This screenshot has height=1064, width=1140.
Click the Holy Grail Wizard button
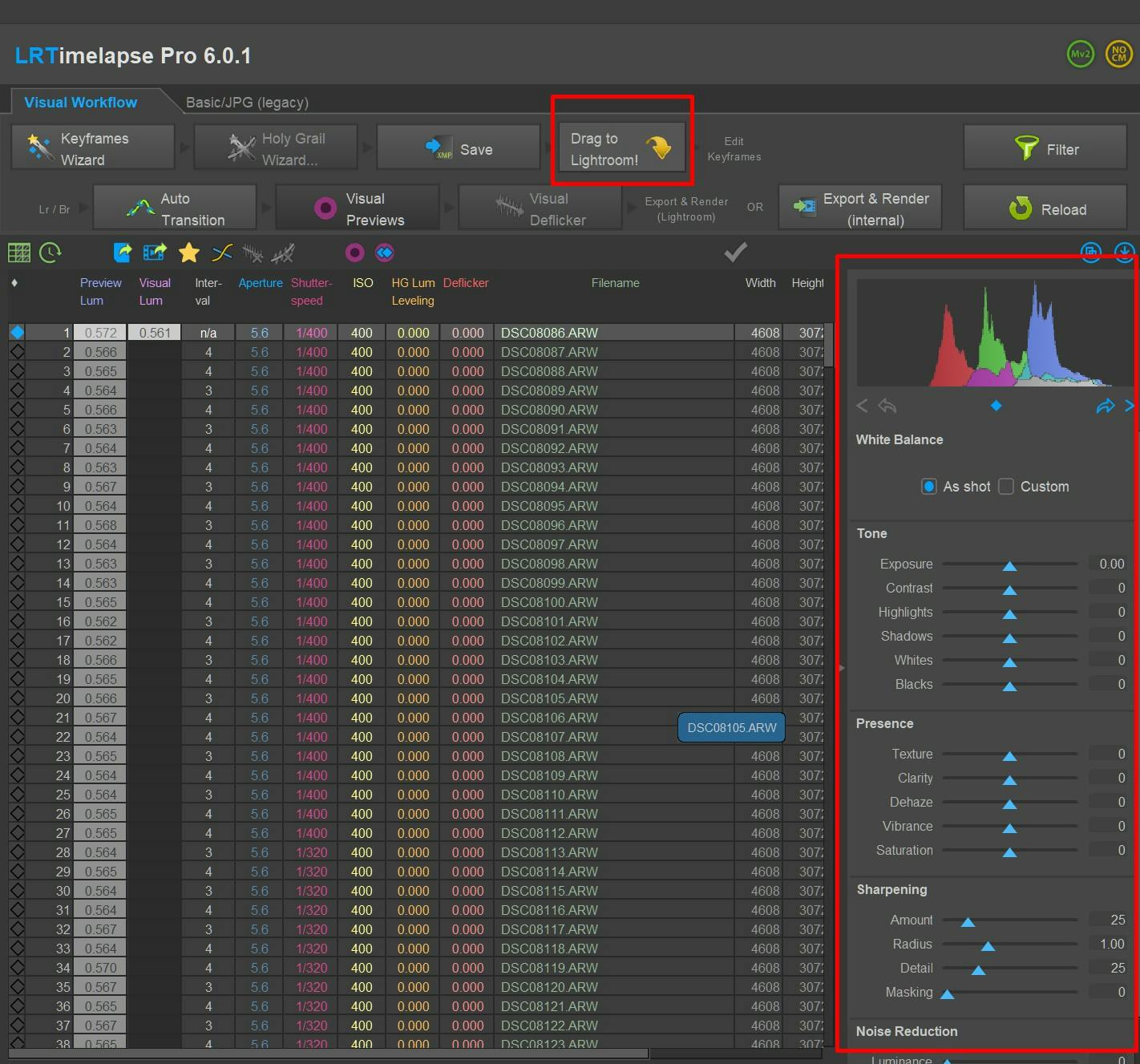(275, 148)
